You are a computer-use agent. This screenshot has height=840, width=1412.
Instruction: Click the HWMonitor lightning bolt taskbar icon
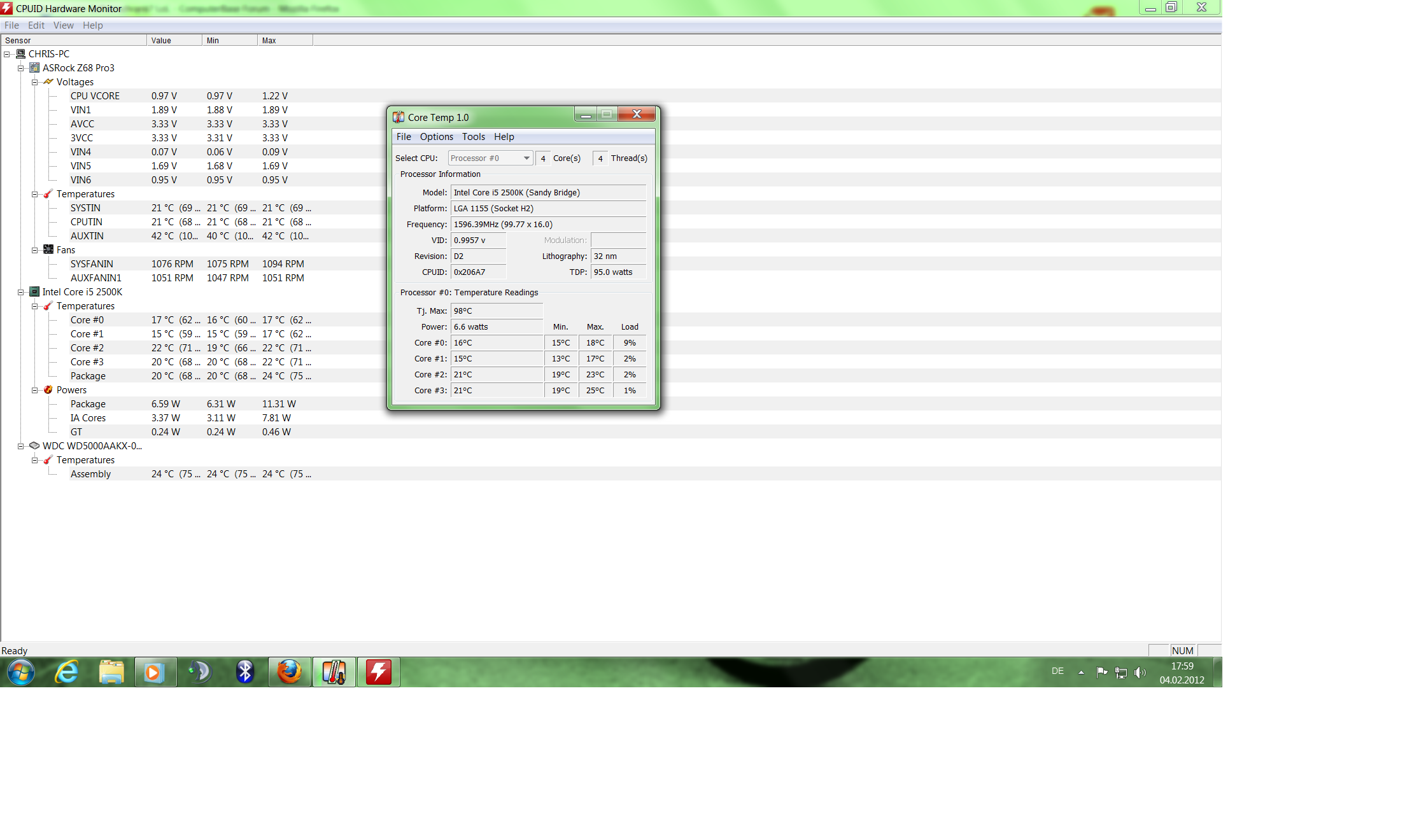[x=379, y=672]
